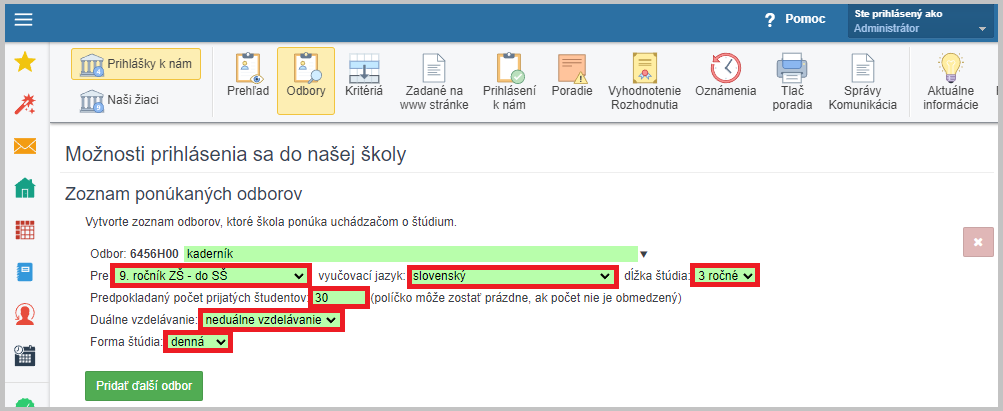Open the favorites star sidebar icon
The width and height of the screenshot is (1003, 411).
point(25,63)
